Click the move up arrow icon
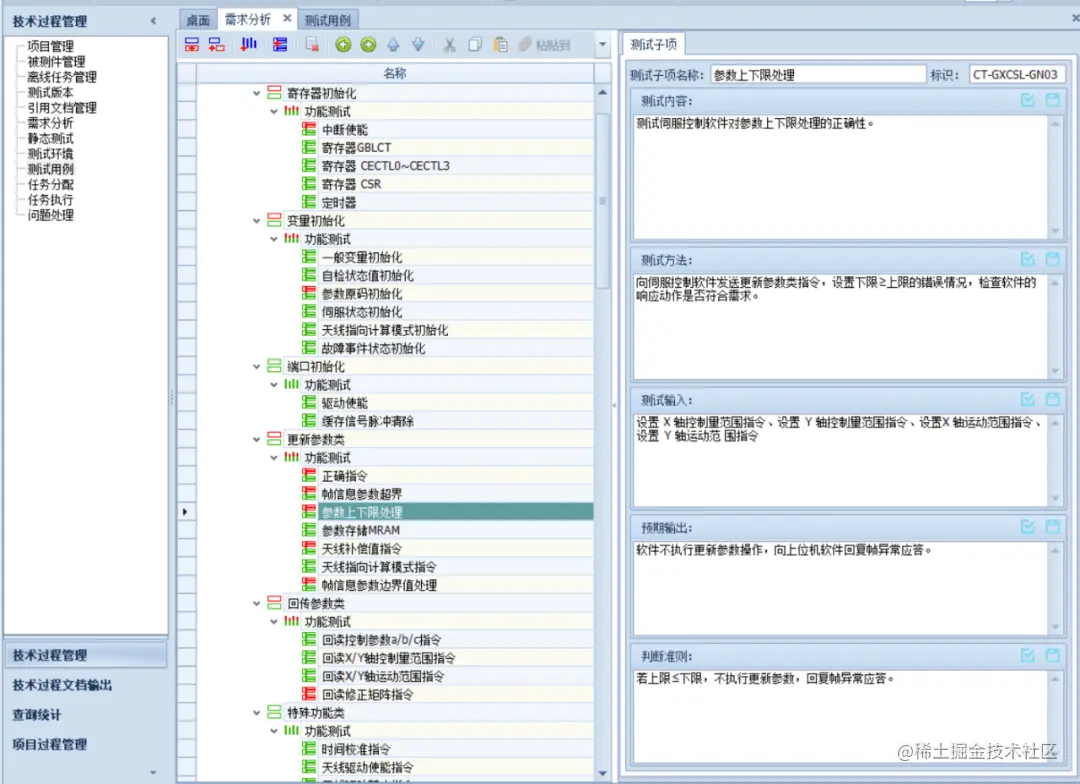1080x784 pixels. pyautogui.click(x=393, y=45)
